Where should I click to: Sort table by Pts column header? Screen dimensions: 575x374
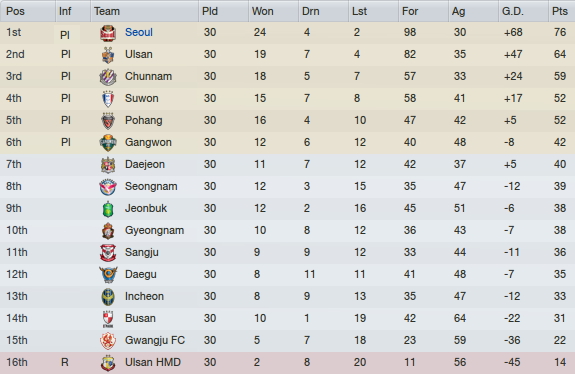[562, 11]
